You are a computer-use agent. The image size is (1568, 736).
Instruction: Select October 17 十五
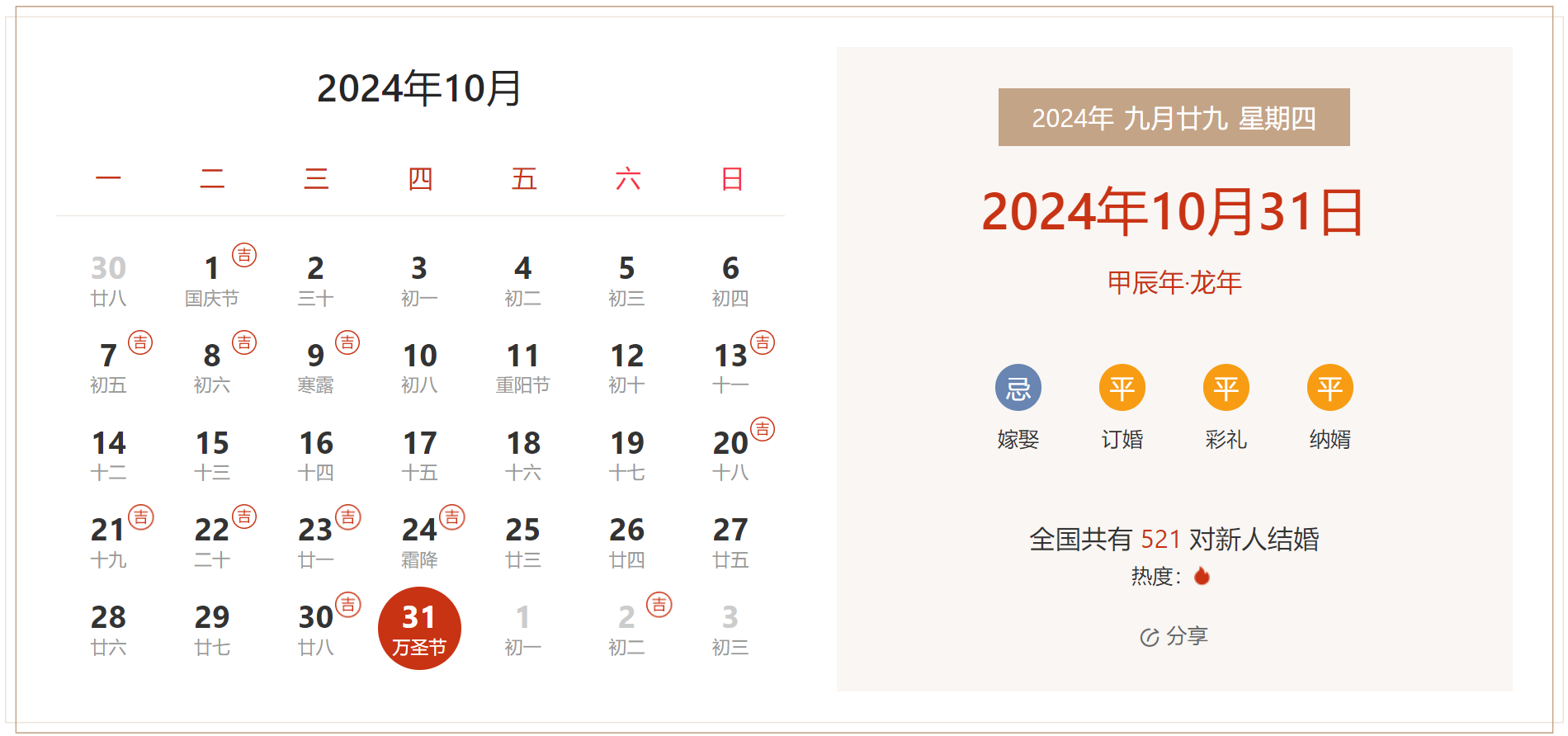(419, 455)
